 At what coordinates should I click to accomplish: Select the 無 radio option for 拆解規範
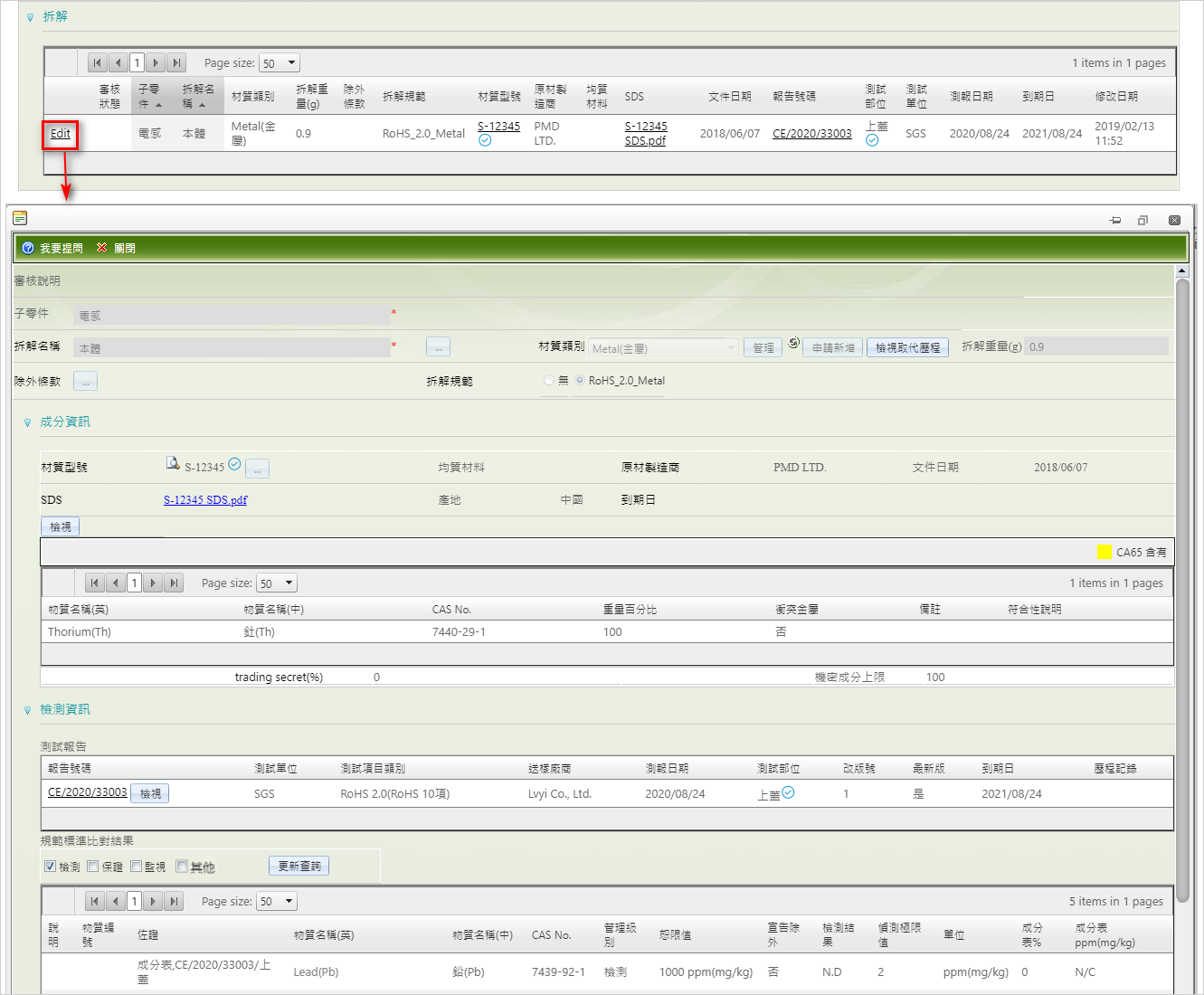549,380
